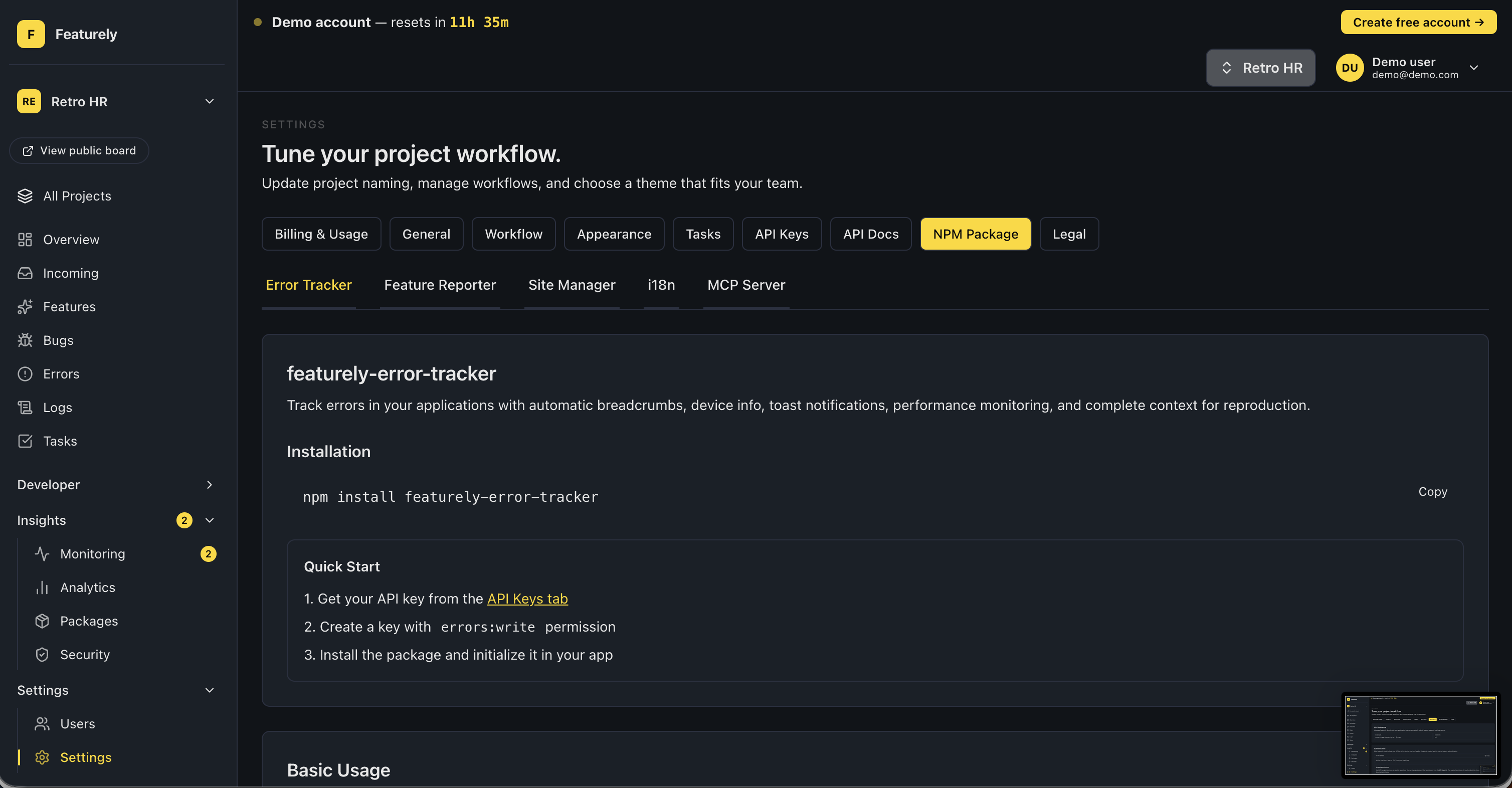
Task: Follow the API Keys tab link
Action: [x=527, y=599]
